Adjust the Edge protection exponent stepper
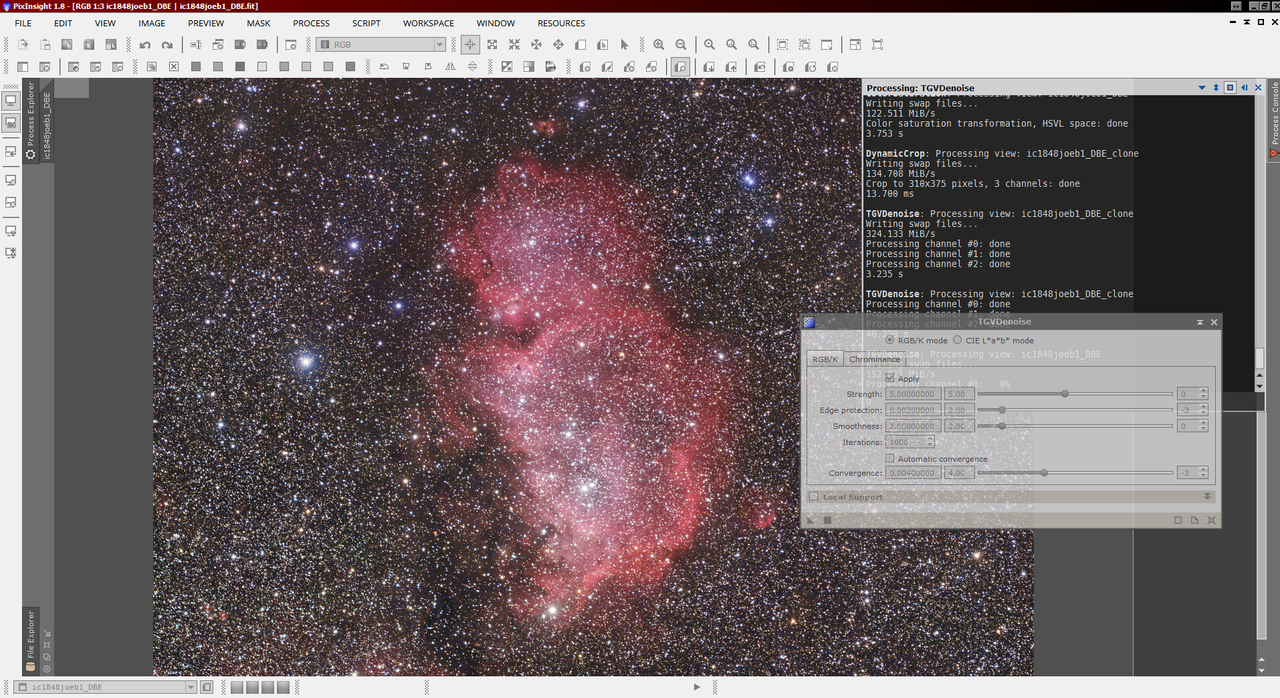 point(1203,410)
